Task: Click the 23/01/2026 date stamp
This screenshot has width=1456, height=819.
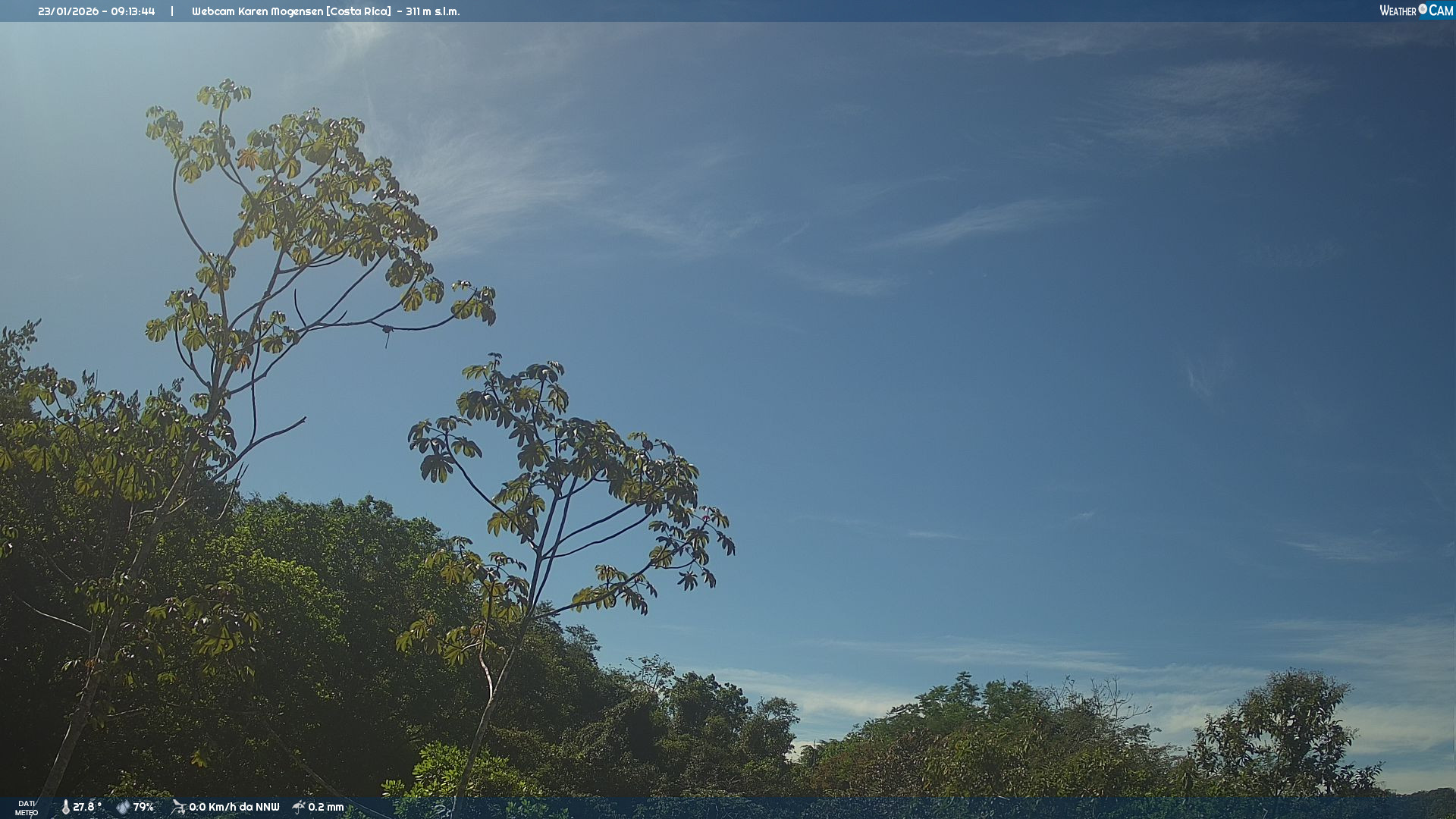Action: point(69,11)
